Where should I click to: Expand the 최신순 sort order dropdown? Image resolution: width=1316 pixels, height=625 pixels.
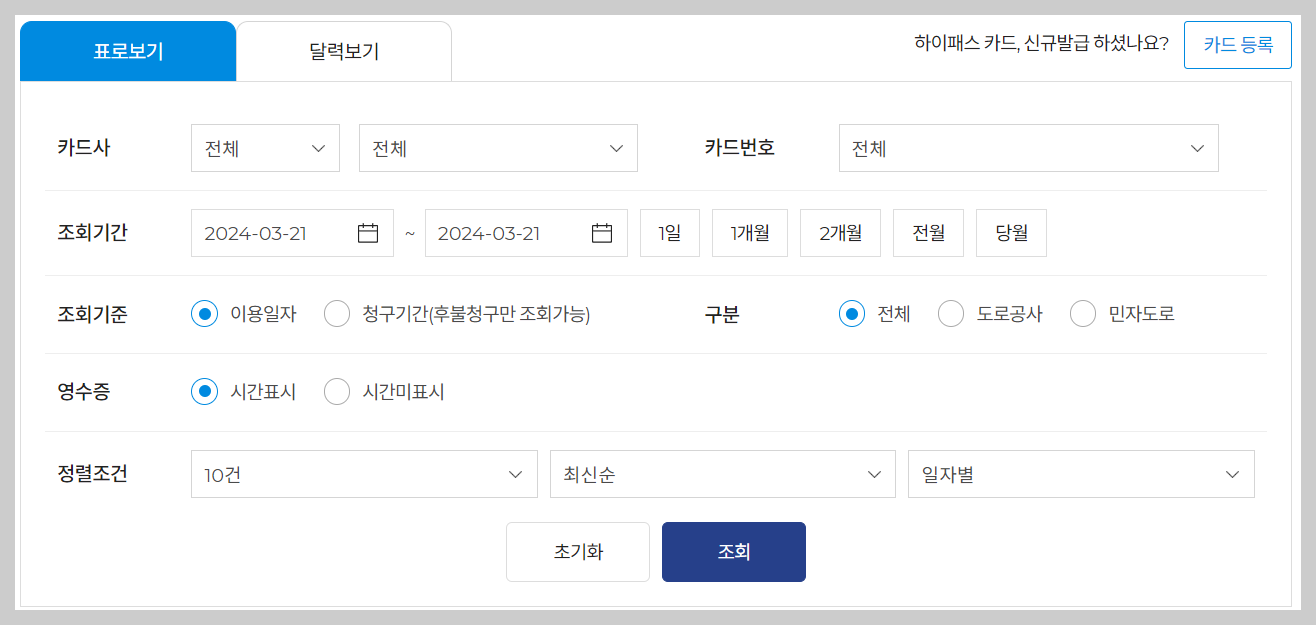click(x=722, y=473)
